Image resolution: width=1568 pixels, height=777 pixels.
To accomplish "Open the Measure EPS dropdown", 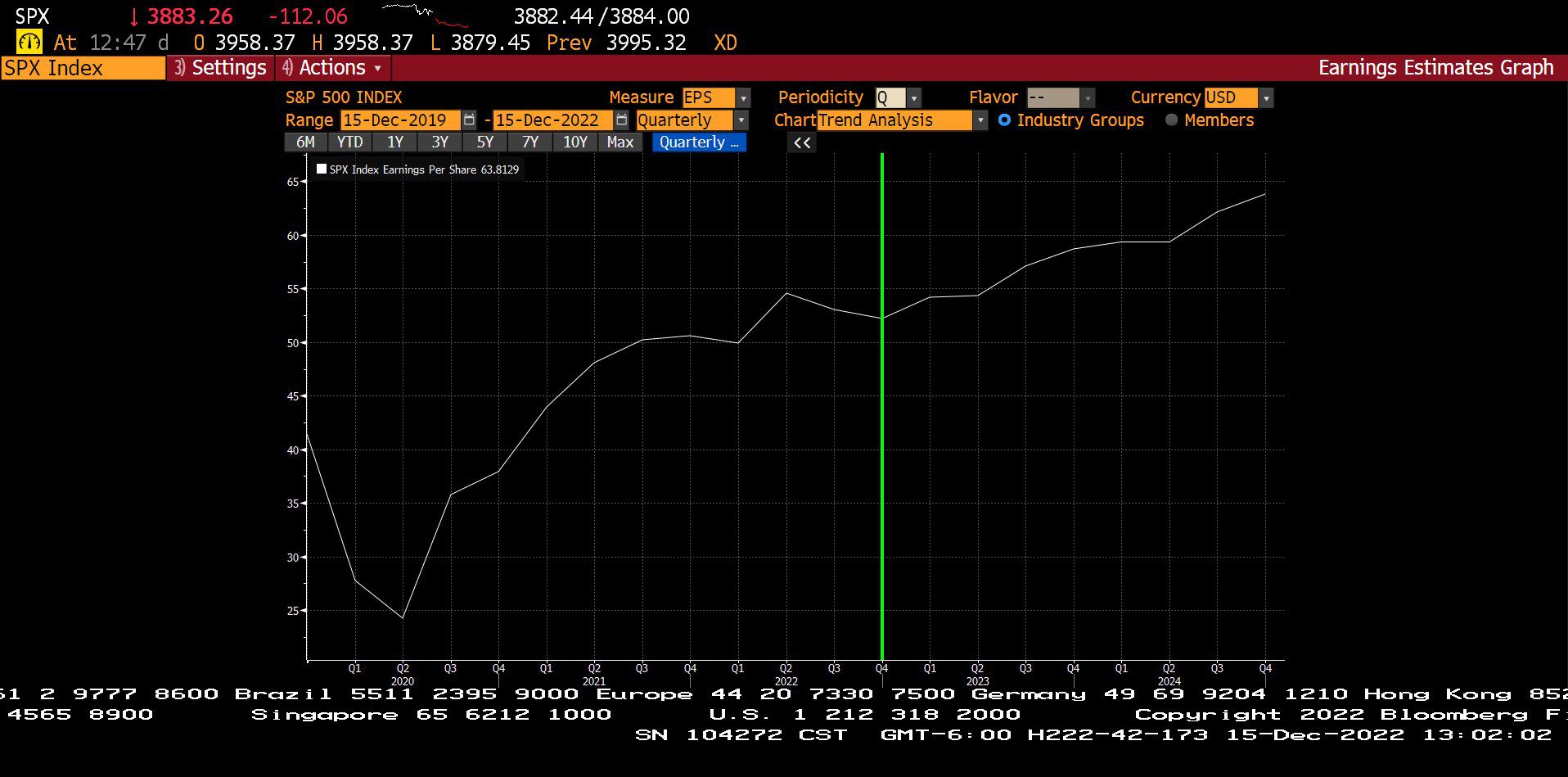I will tap(743, 97).
